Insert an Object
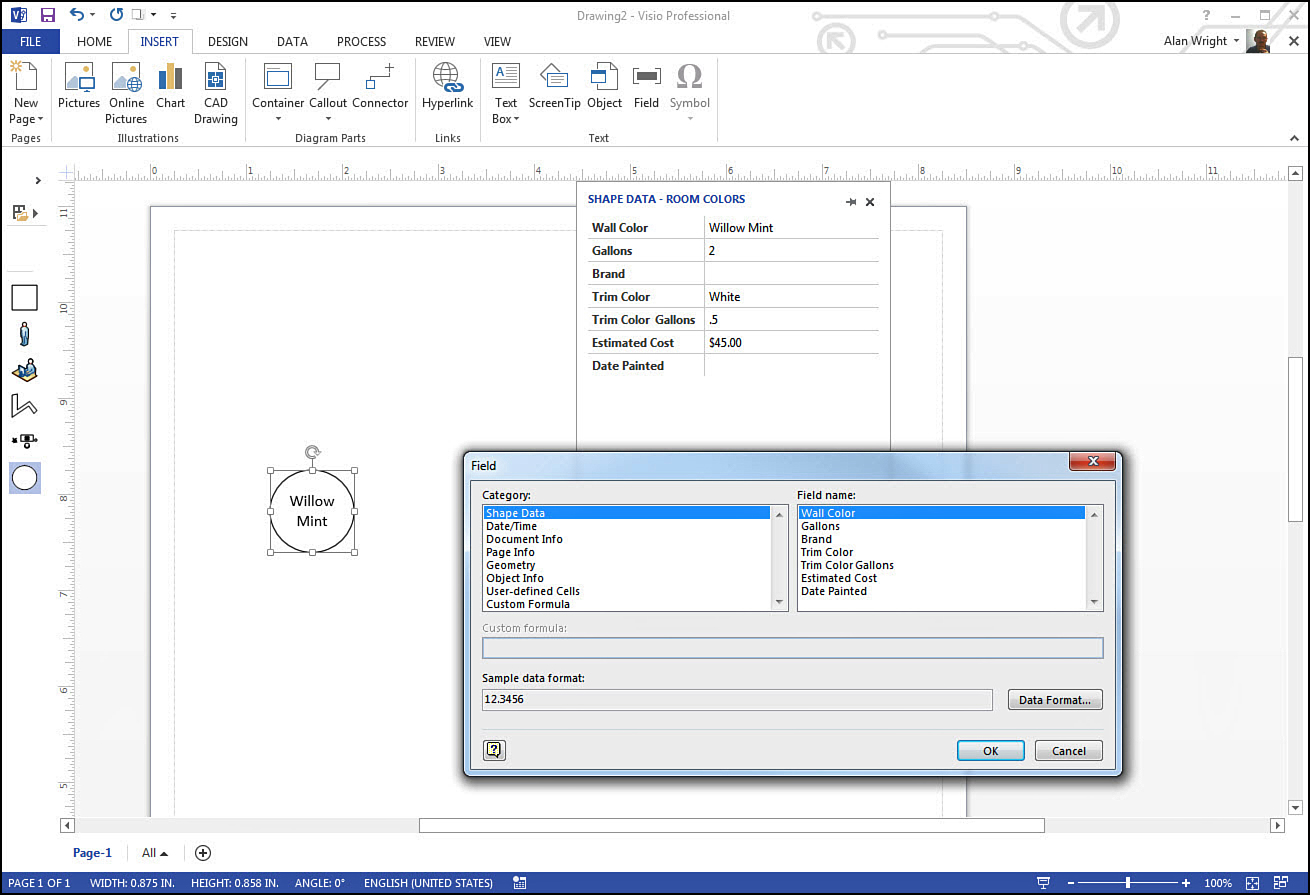This screenshot has width=1310, height=895. tap(604, 87)
